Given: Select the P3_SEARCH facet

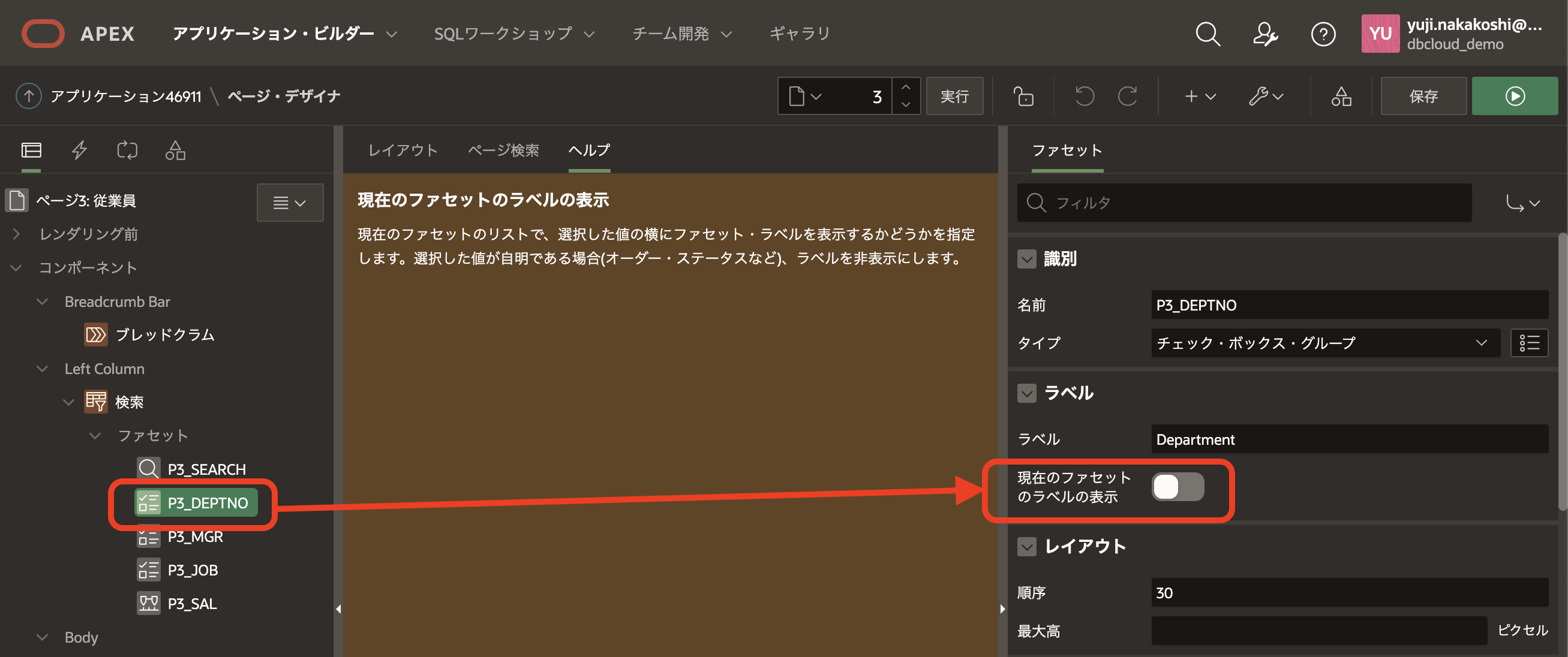Looking at the screenshot, I should point(191,469).
